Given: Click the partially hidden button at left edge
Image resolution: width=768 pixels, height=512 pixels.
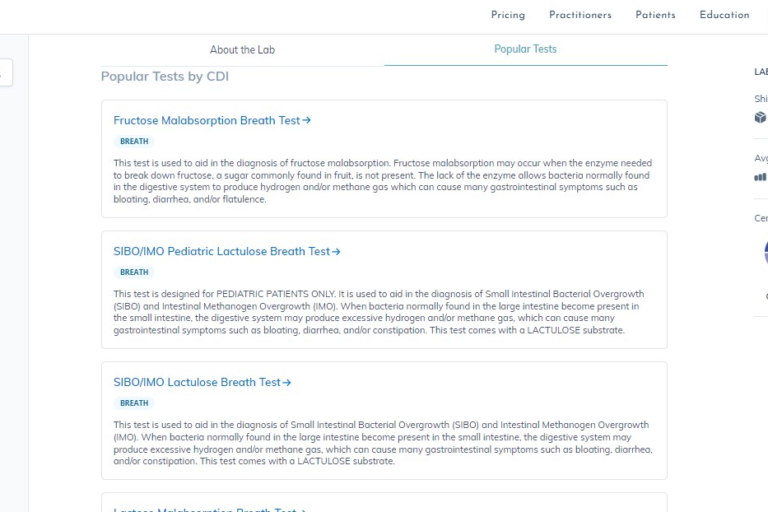Looking at the screenshot, I should pyautogui.click(x=5, y=72).
